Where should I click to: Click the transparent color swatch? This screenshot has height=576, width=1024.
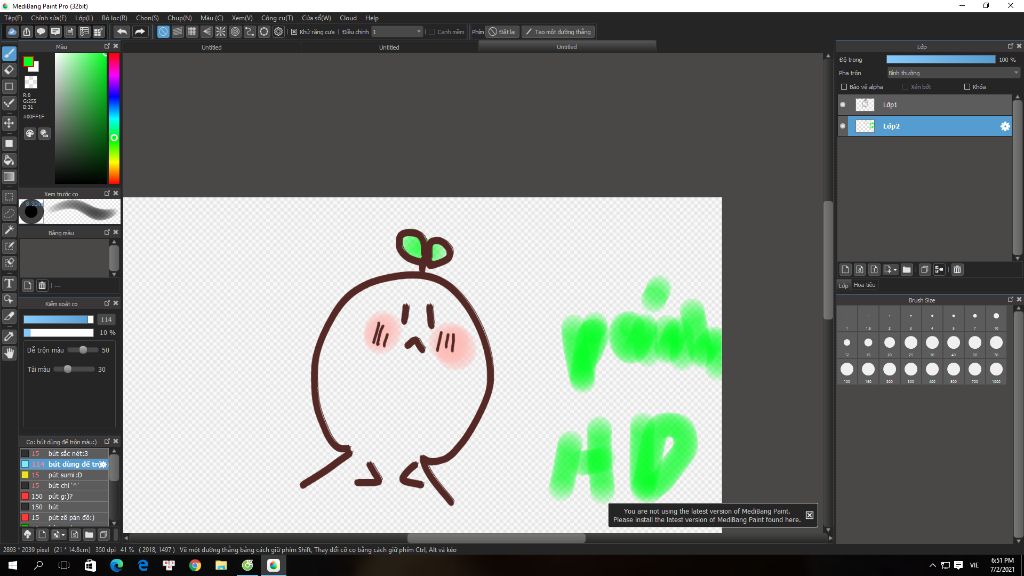31,82
